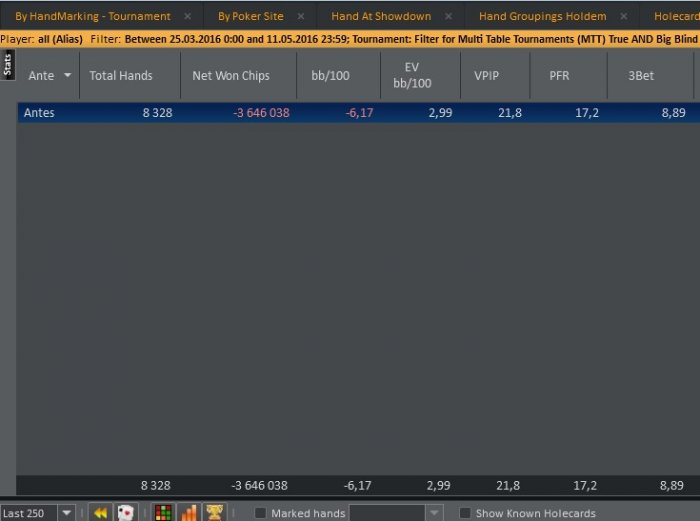The image size is (700, 521).
Task: Enable Show Known Holecards checkbox
Action: (x=465, y=513)
